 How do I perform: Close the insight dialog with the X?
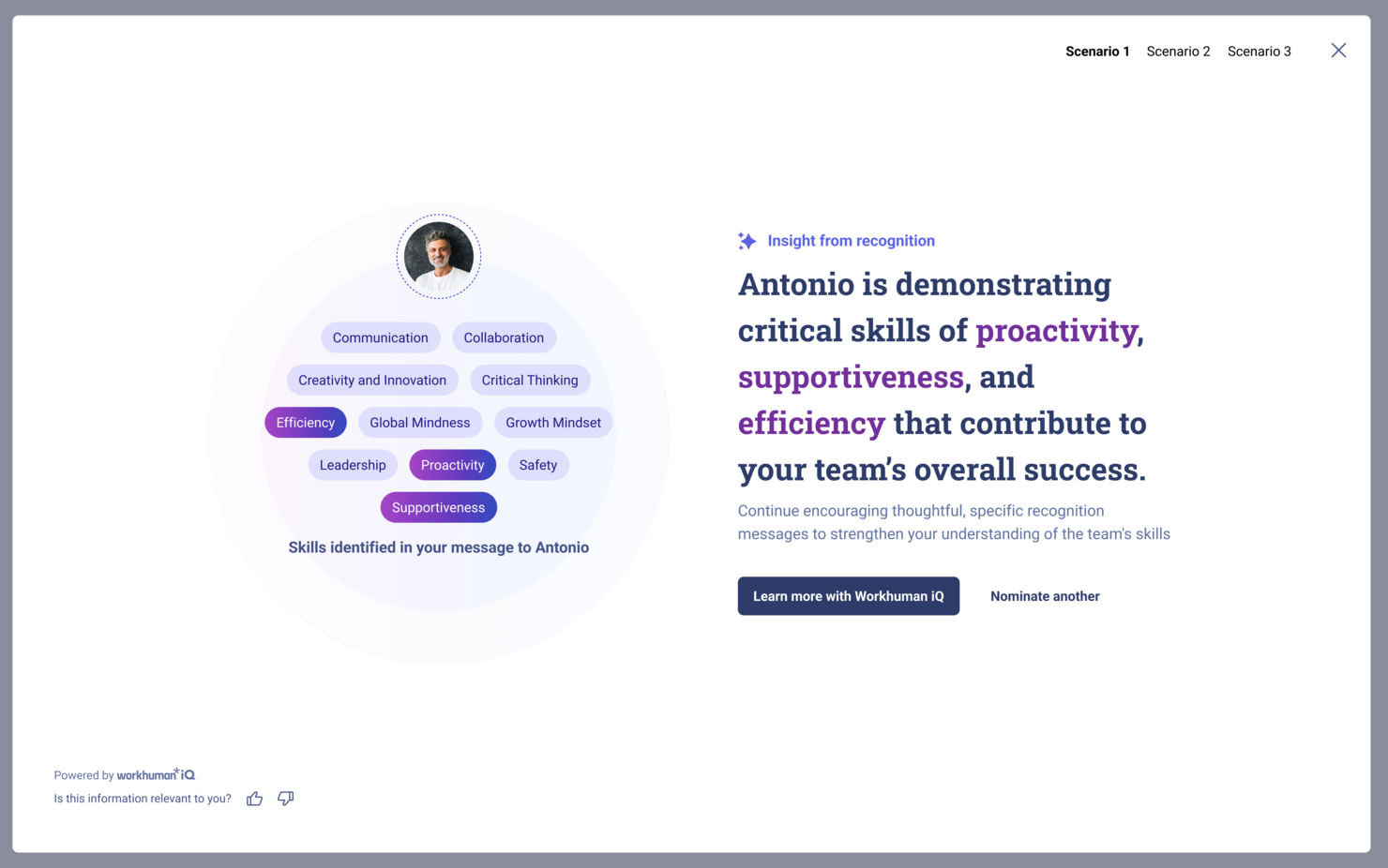[1338, 50]
